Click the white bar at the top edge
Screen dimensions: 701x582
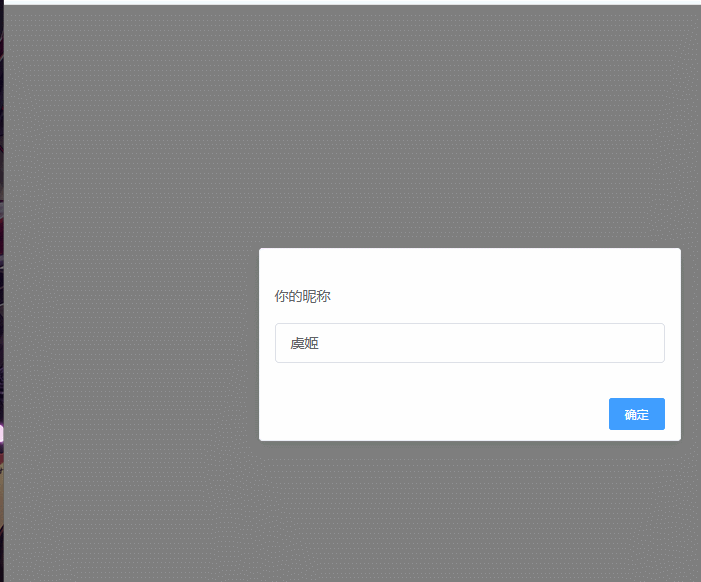[353, 2]
